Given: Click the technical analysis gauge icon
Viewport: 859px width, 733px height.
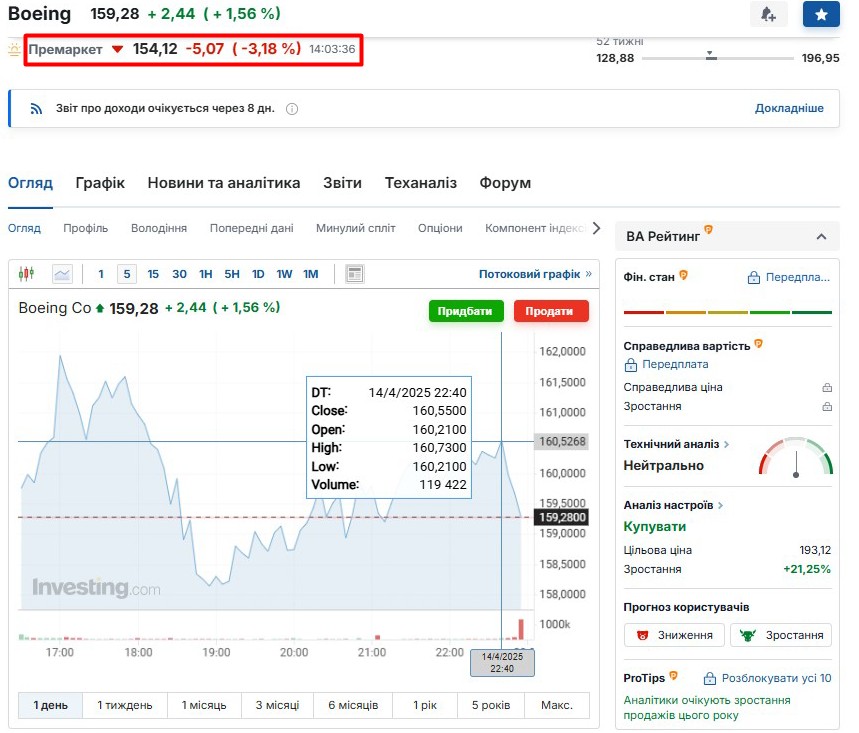Looking at the screenshot, I should tap(796, 457).
